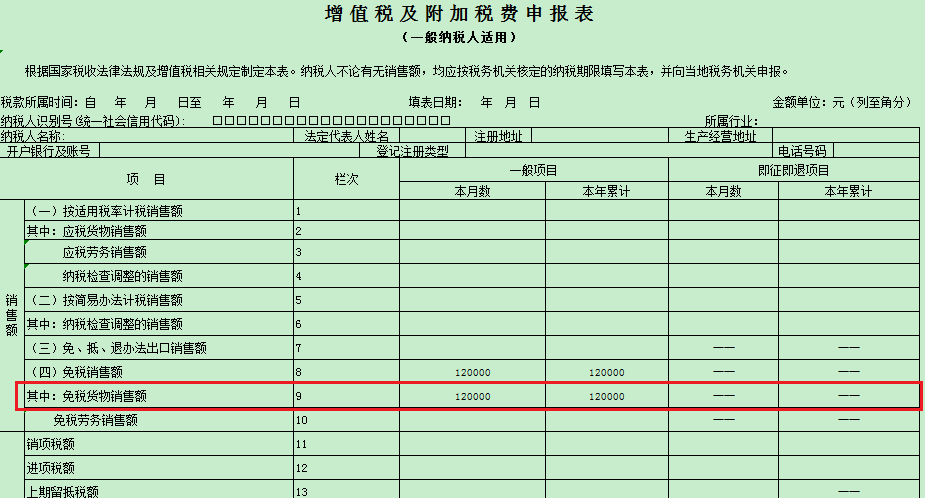
Task: Select 本月数 cell for 进项税额 row
Action: [472, 468]
